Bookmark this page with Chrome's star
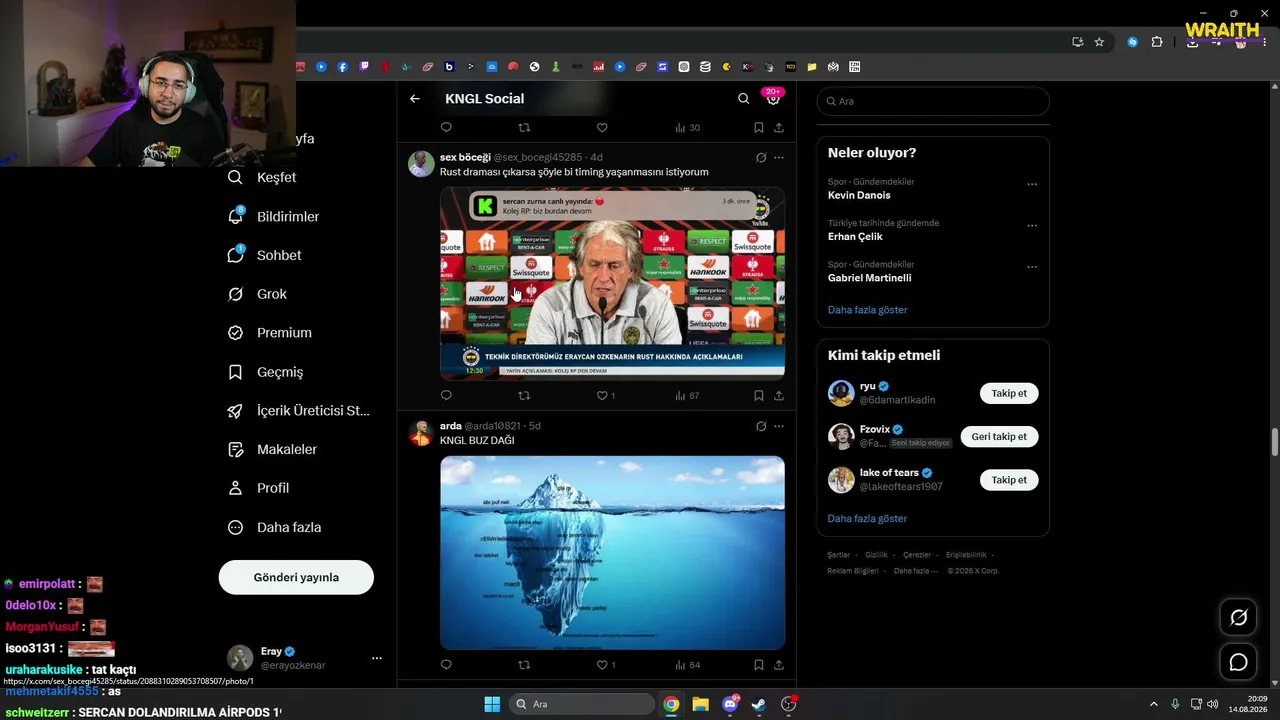 [1099, 42]
